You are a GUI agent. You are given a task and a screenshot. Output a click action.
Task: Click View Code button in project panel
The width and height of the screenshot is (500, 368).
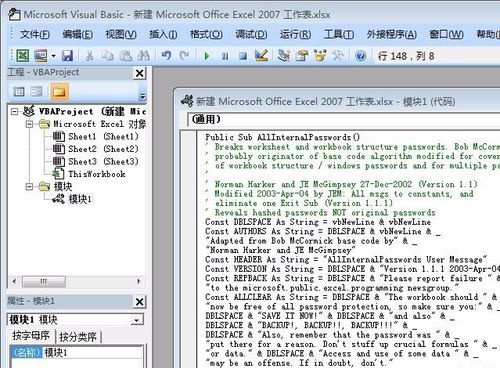click(x=19, y=91)
